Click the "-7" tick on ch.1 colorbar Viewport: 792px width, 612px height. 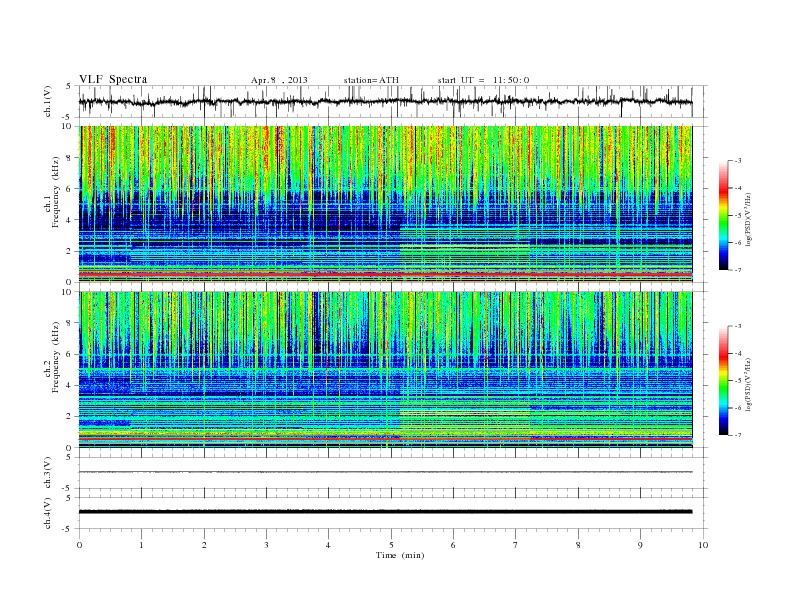[x=737, y=270]
